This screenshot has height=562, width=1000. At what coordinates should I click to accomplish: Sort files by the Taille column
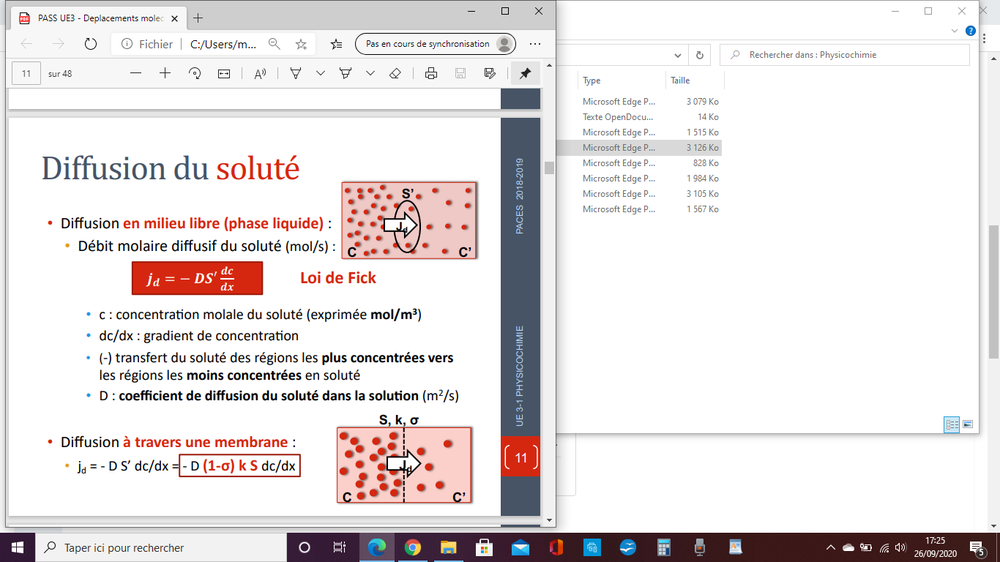(680, 81)
